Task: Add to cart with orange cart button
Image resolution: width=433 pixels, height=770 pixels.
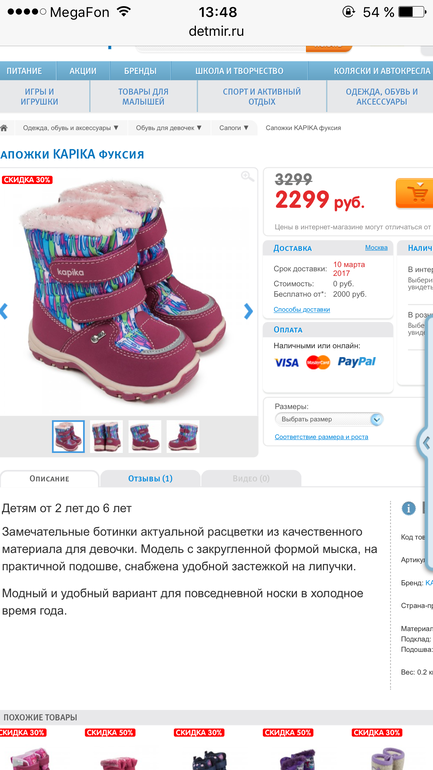Action: pos(414,192)
